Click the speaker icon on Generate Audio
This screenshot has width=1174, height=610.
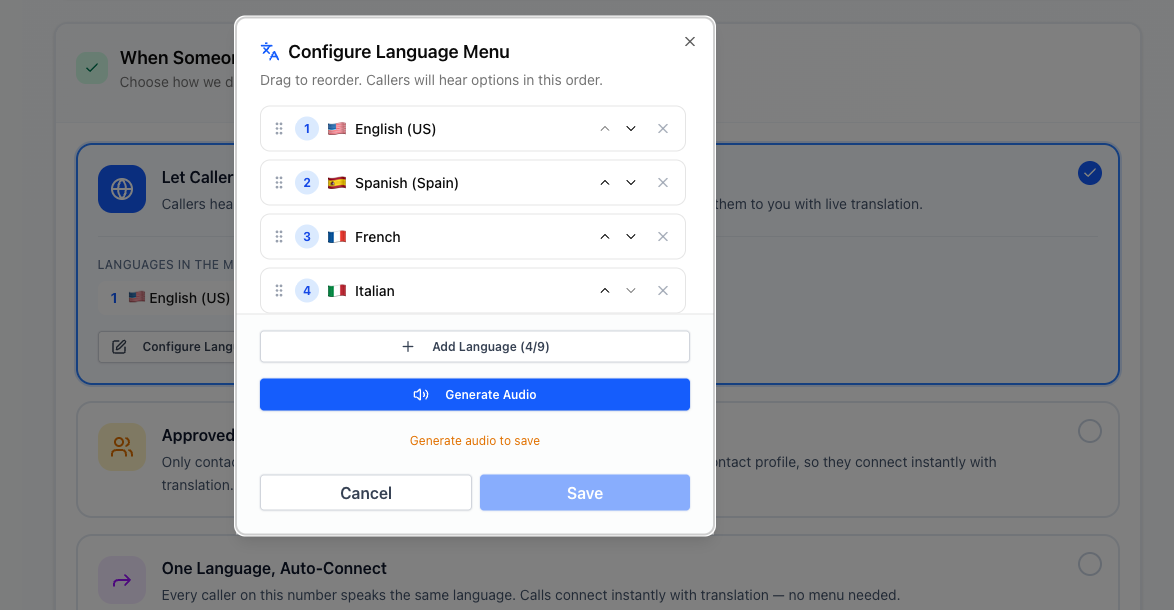pos(420,394)
